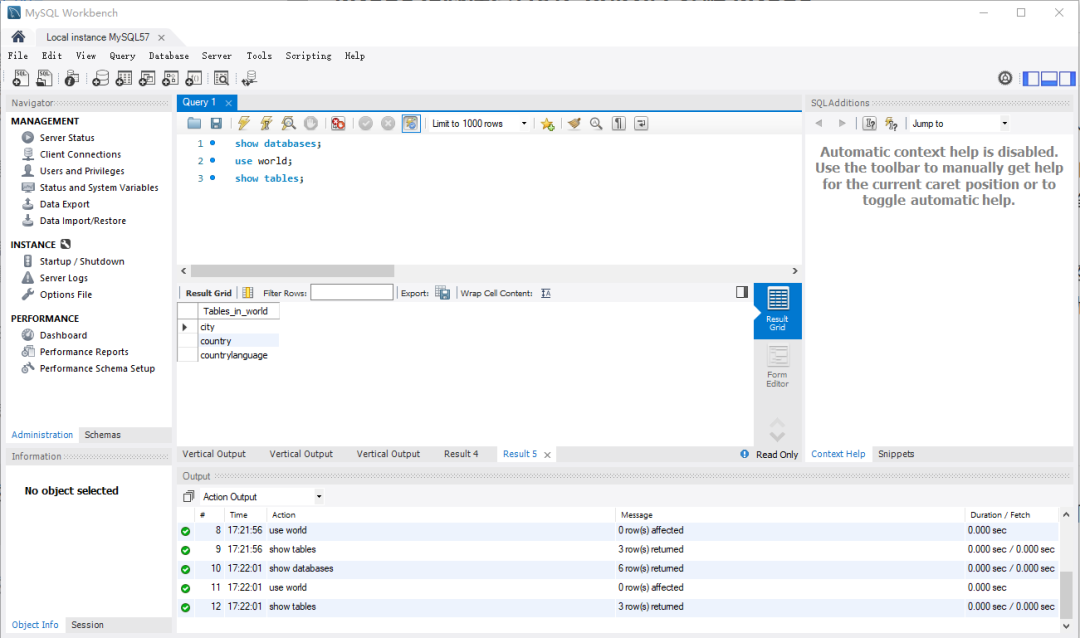Toggle automatic context help icon

(x=892, y=123)
